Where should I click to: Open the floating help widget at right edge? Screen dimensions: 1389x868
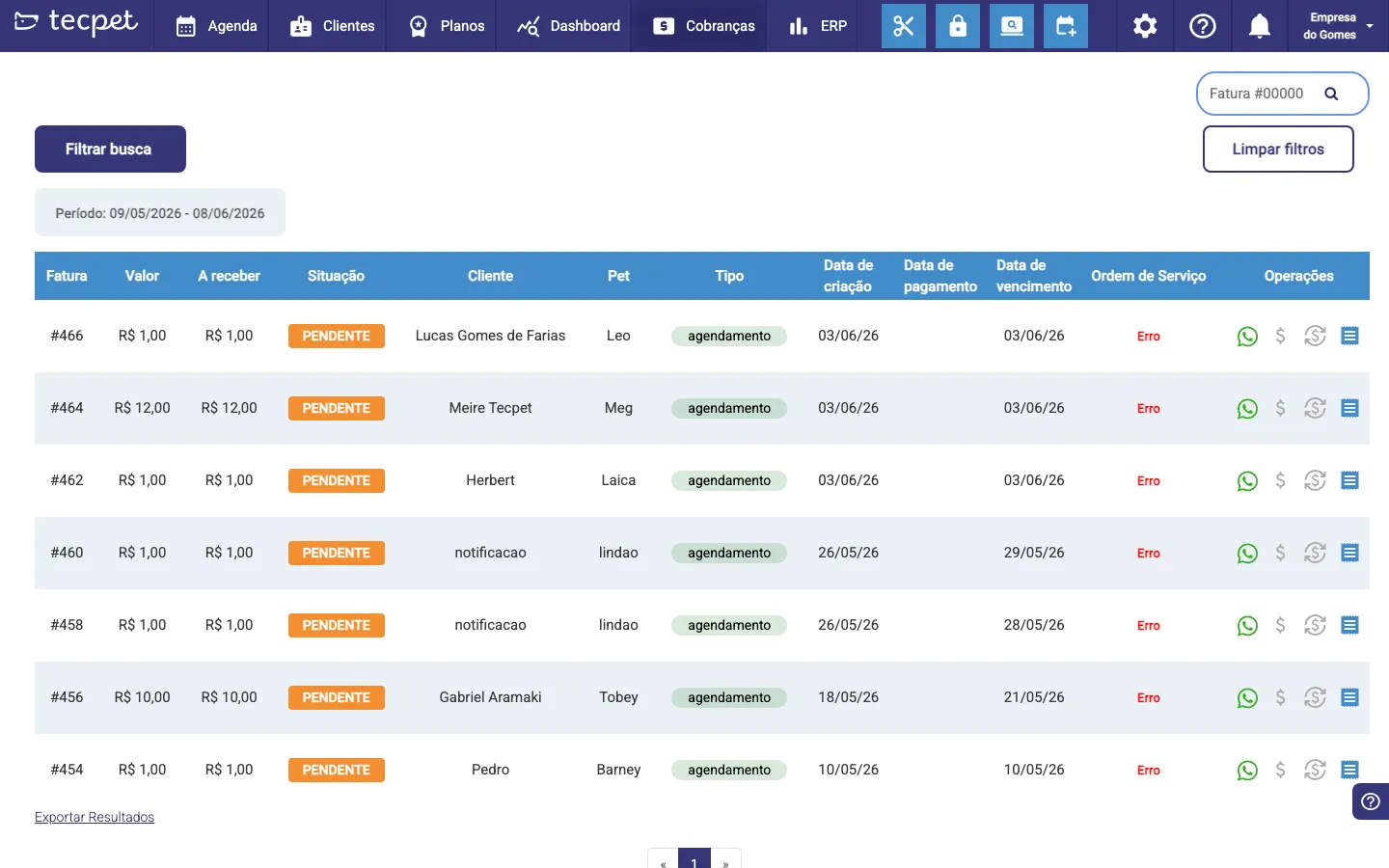(x=1371, y=801)
